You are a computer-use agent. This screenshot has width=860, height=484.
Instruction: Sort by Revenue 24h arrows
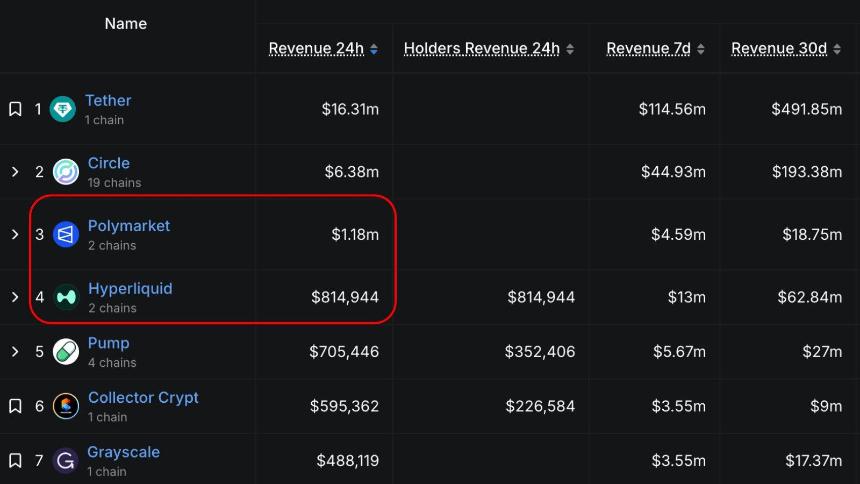[x=374, y=49]
